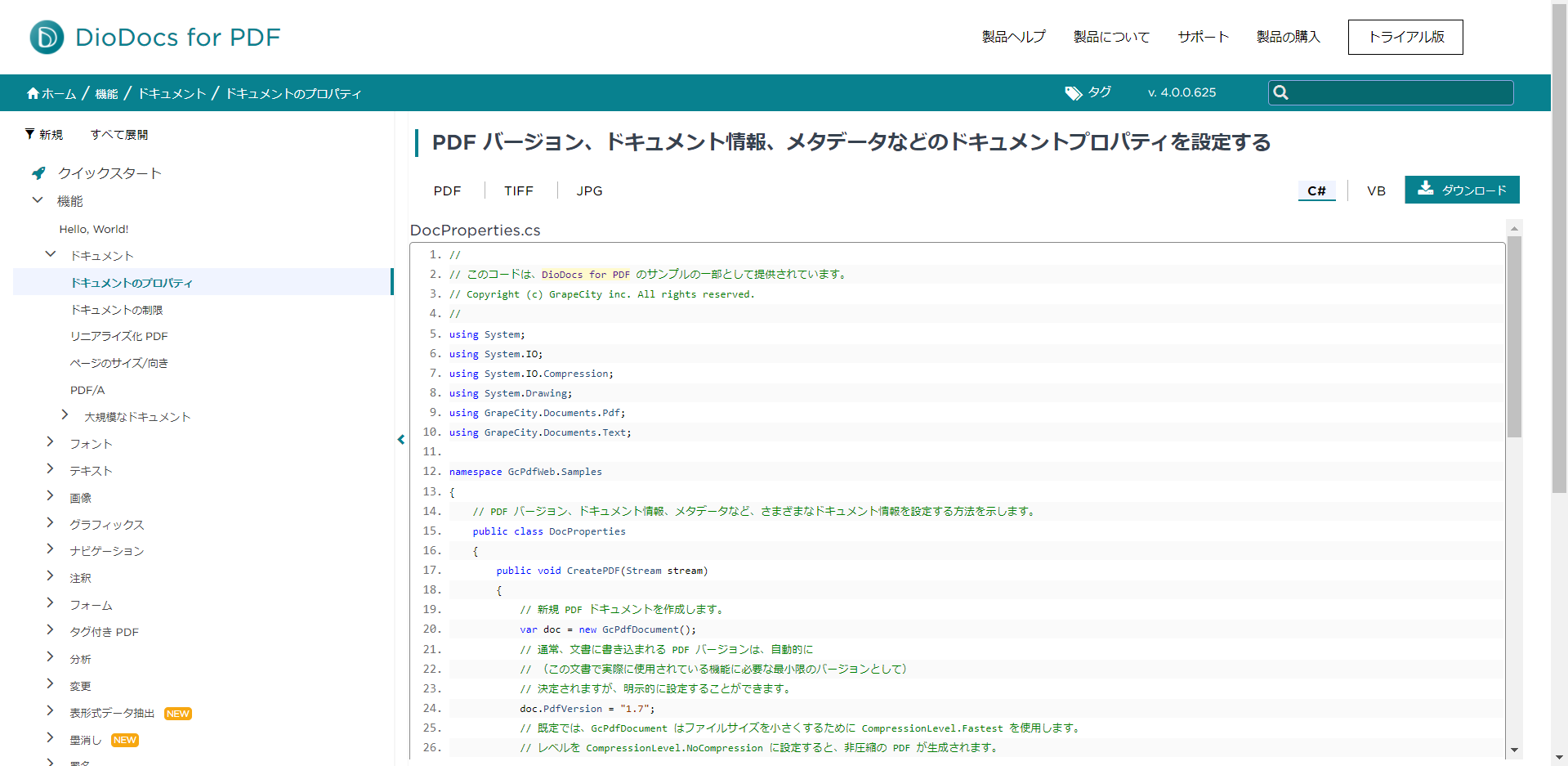Click code line 15 public class DocProperties
1568x766 pixels.
click(549, 531)
